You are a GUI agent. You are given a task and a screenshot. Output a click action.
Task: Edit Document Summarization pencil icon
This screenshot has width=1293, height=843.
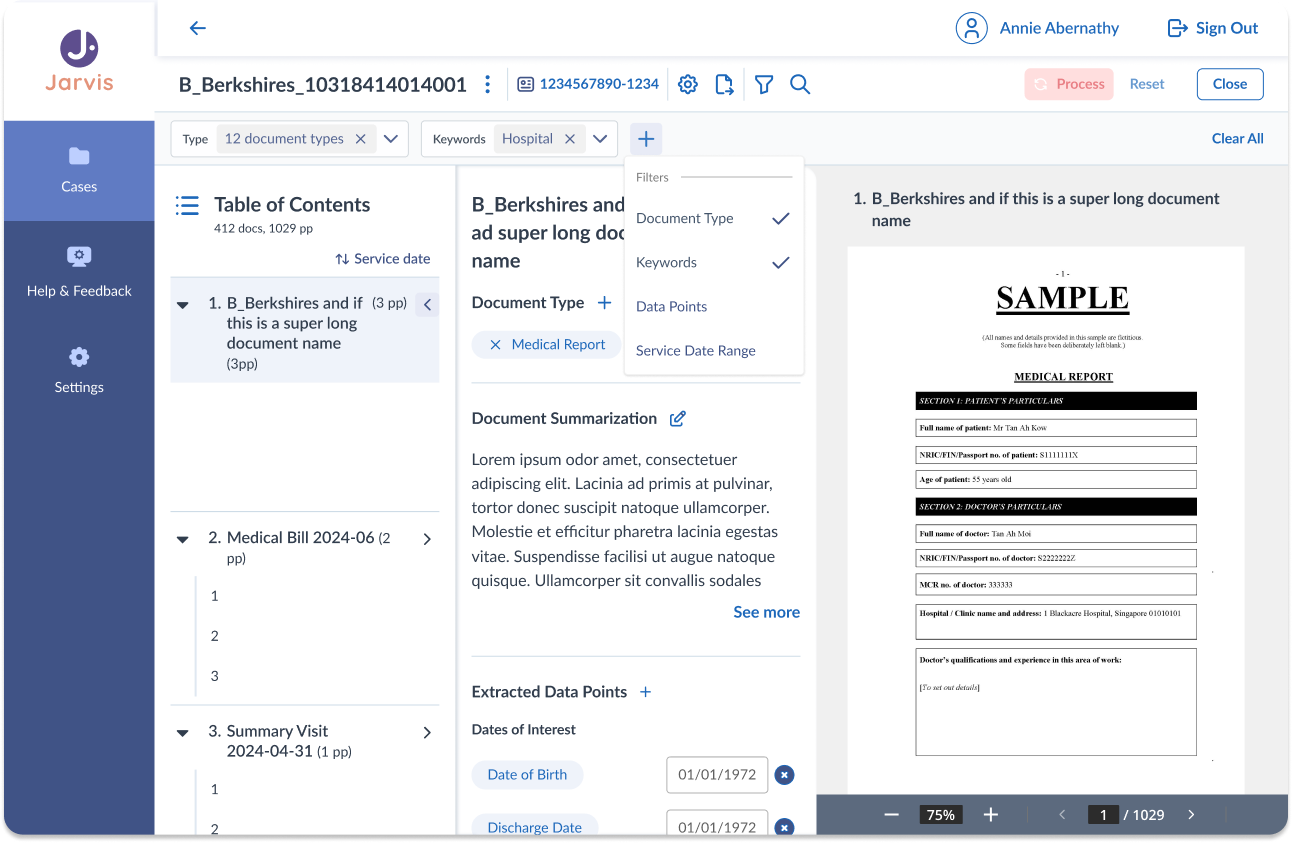[677, 418]
